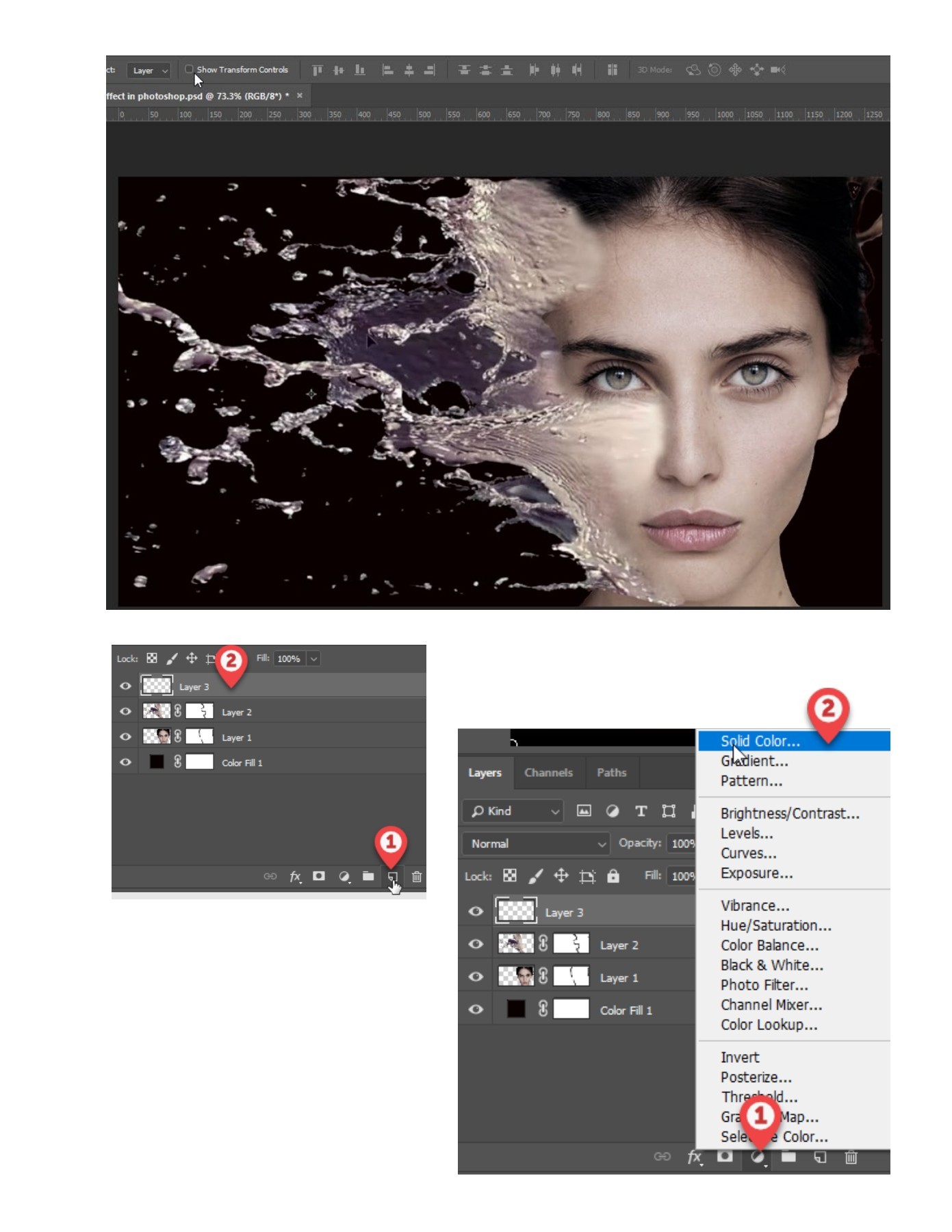
Task: Choose Solid Color from the menu
Action: tap(760, 741)
